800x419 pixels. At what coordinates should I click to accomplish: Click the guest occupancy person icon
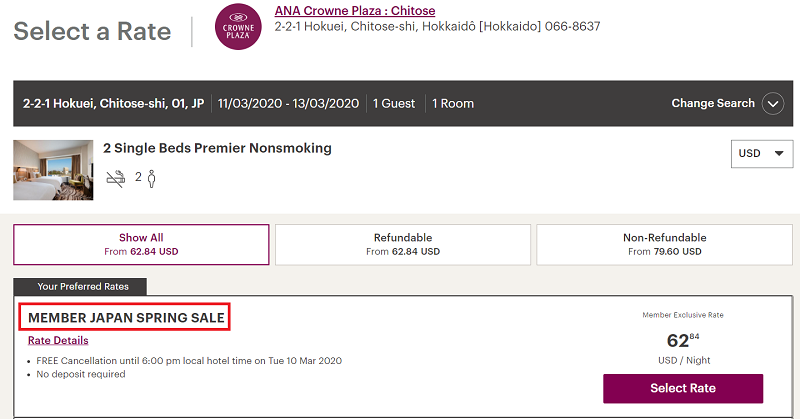point(151,179)
